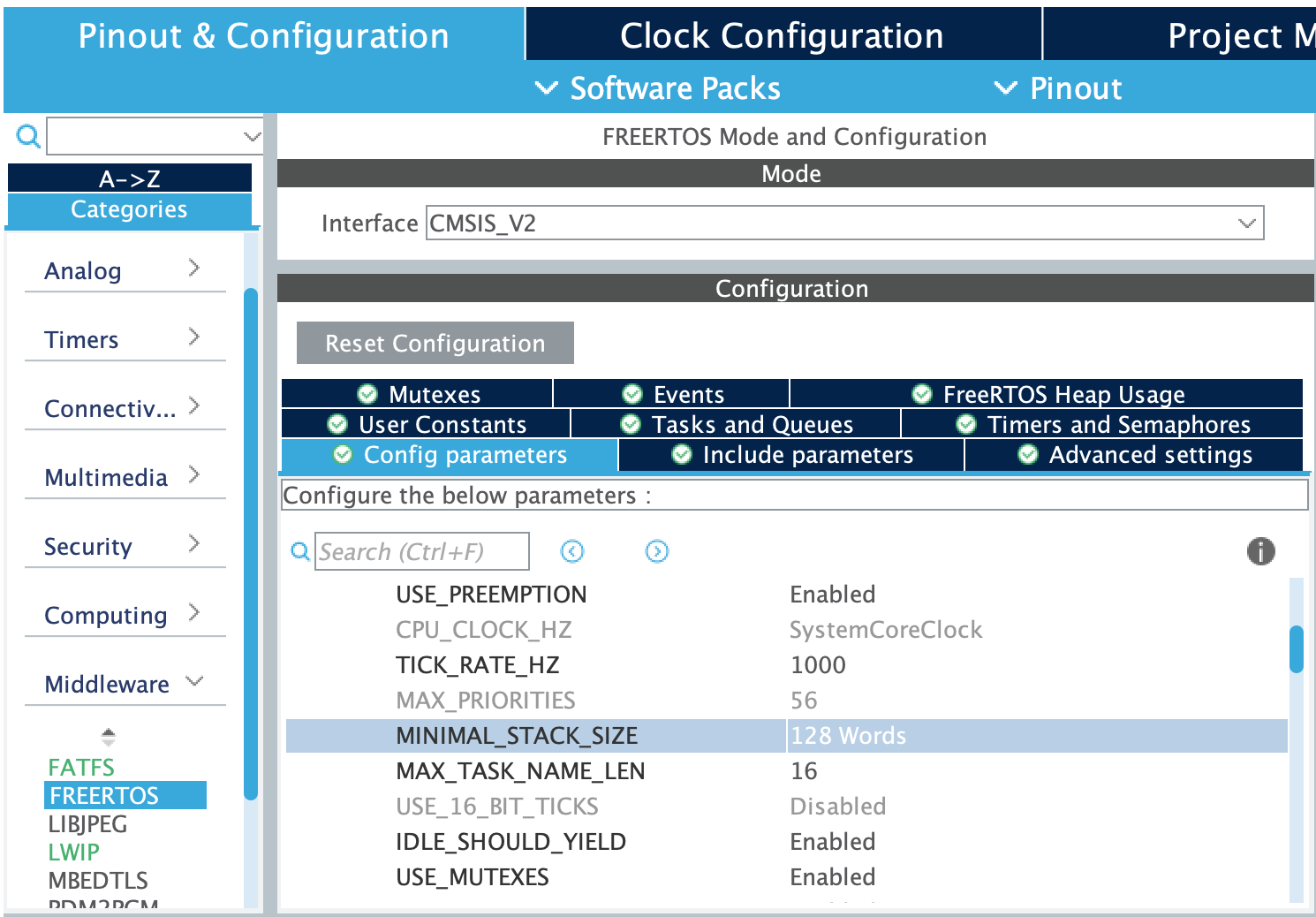Image resolution: width=1316 pixels, height=917 pixels.
Task: Open the Tasks and Queues tab
Action: (x=736, y=424)
